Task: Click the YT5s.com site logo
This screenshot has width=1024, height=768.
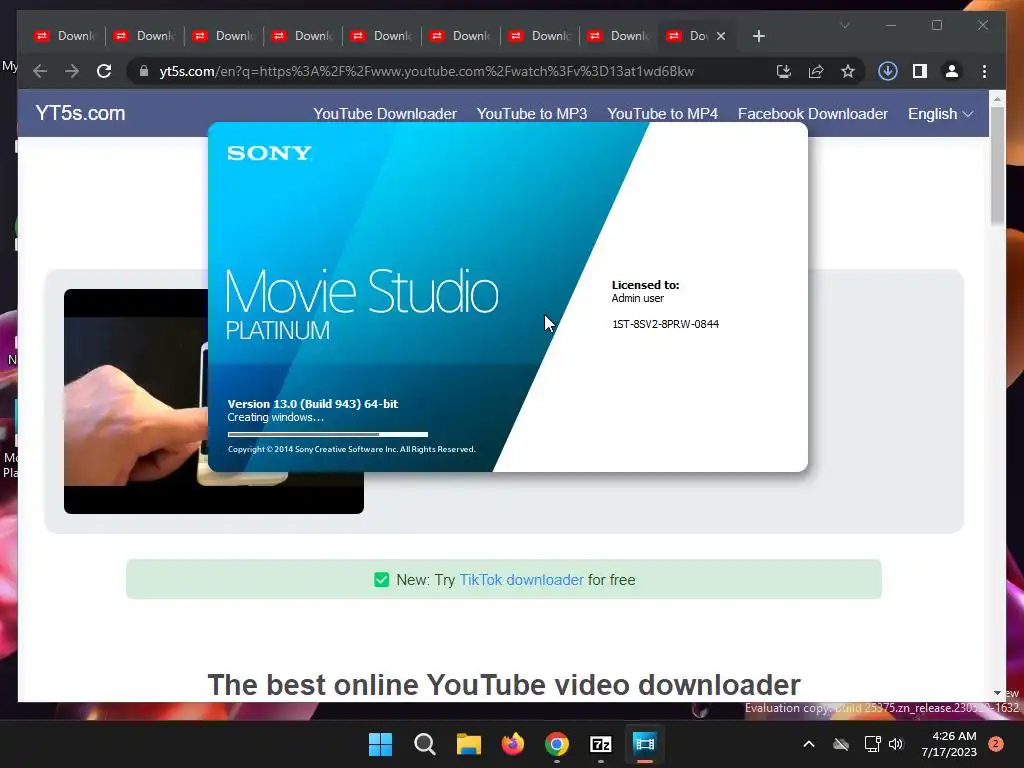Action: coord(80,113)
